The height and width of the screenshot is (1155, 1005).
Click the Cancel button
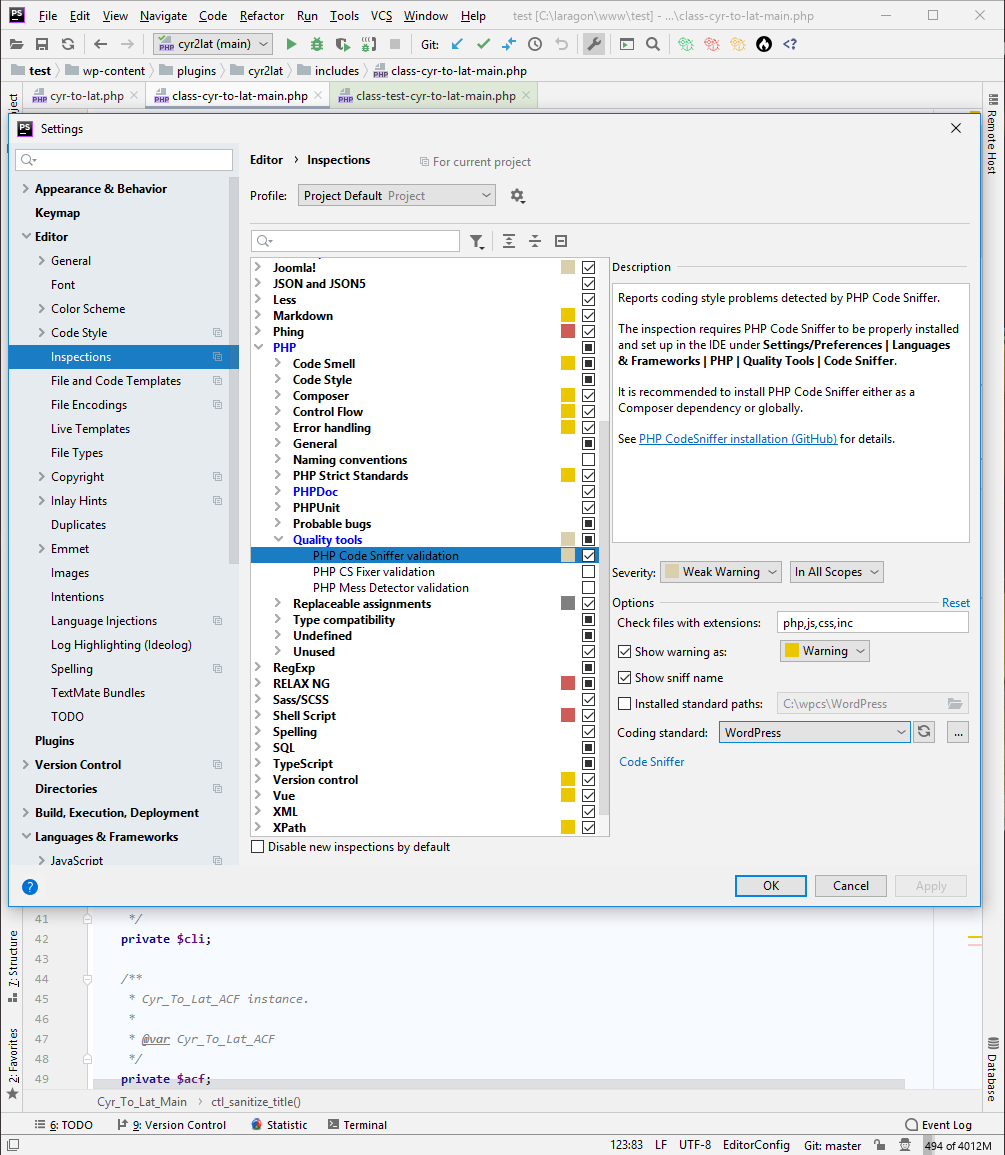851,886
